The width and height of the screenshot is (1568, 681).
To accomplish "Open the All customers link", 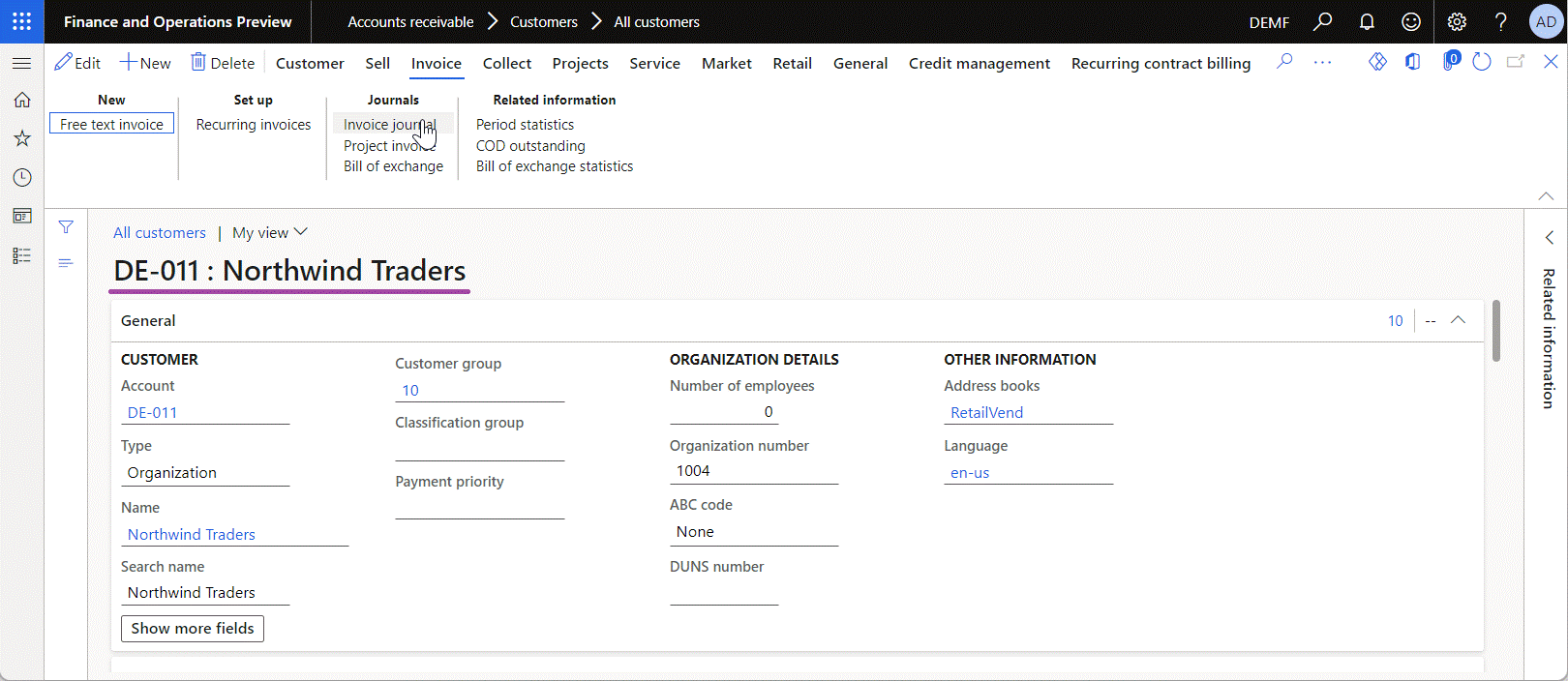I will click(x=160, y=232).
